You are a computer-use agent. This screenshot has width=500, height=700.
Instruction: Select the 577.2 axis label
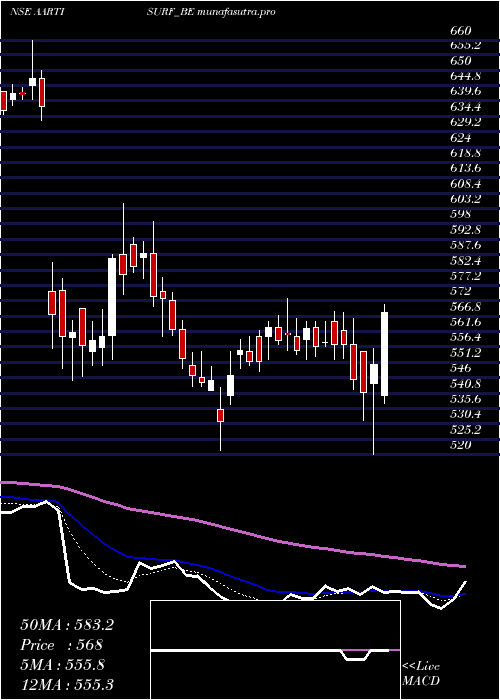pyautogui.click(x=466, y=276)
